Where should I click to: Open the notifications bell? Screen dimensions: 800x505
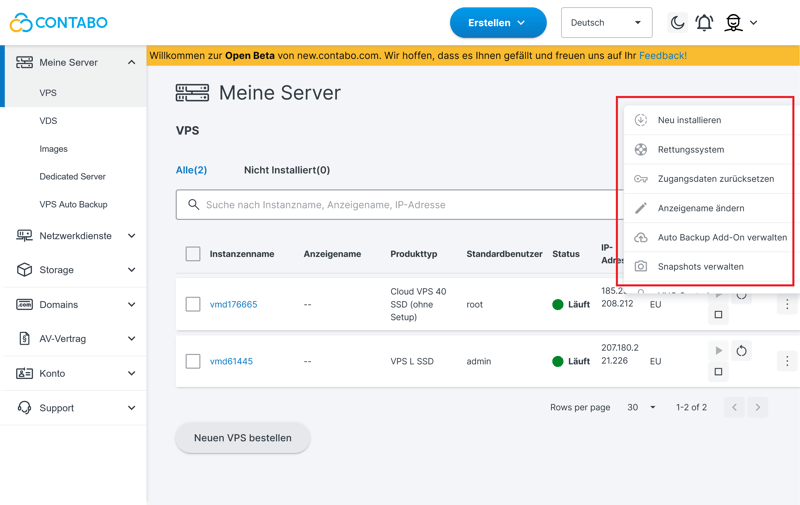tap(704, 23)
